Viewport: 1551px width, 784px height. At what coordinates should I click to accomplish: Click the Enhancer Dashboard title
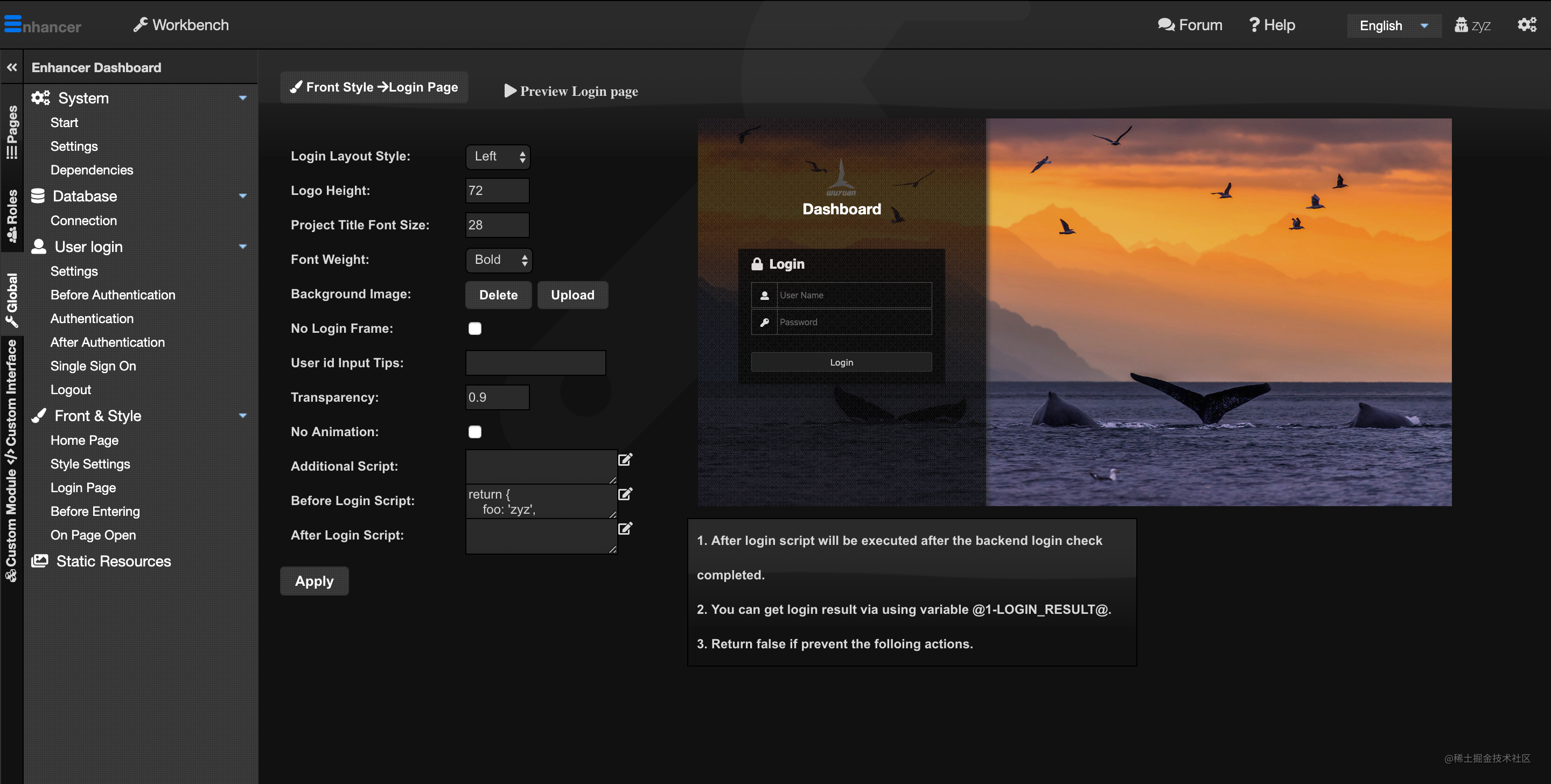coord(96,67)
